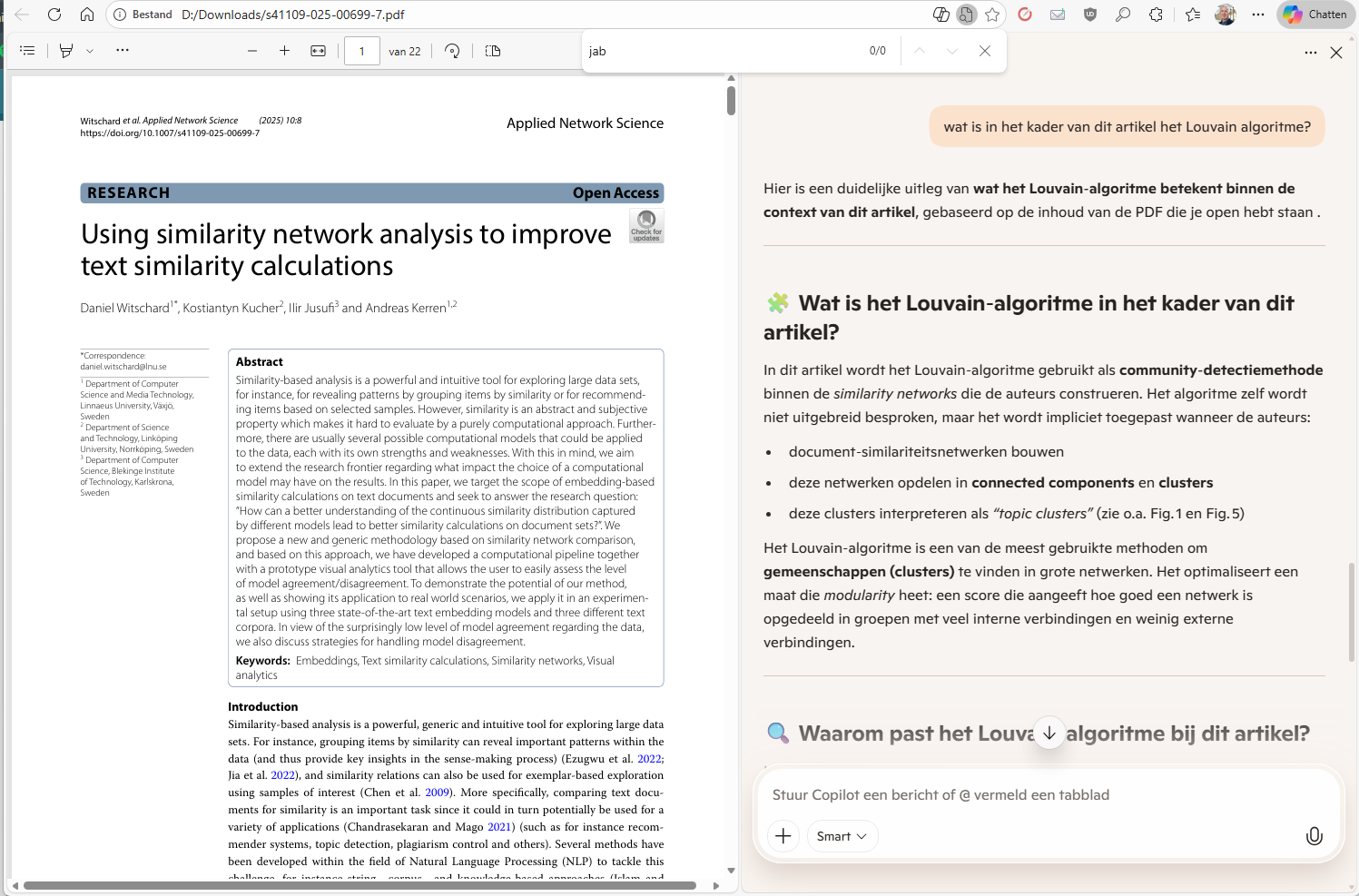Add this page to favorites with star
Image resolution: width=1359 pixels, height=896 pixels.
click(x=992, y=15)
